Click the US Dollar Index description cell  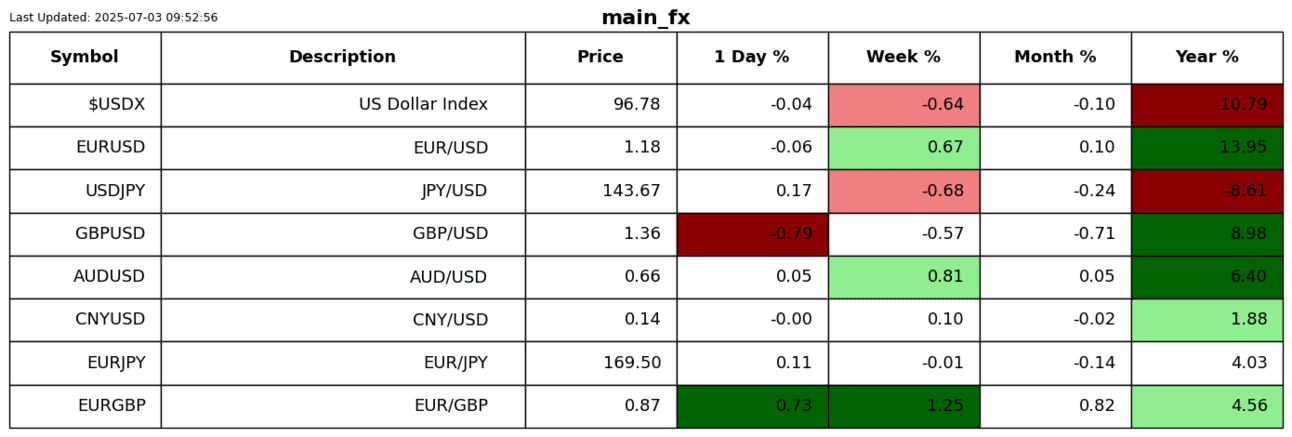(342, 105)
